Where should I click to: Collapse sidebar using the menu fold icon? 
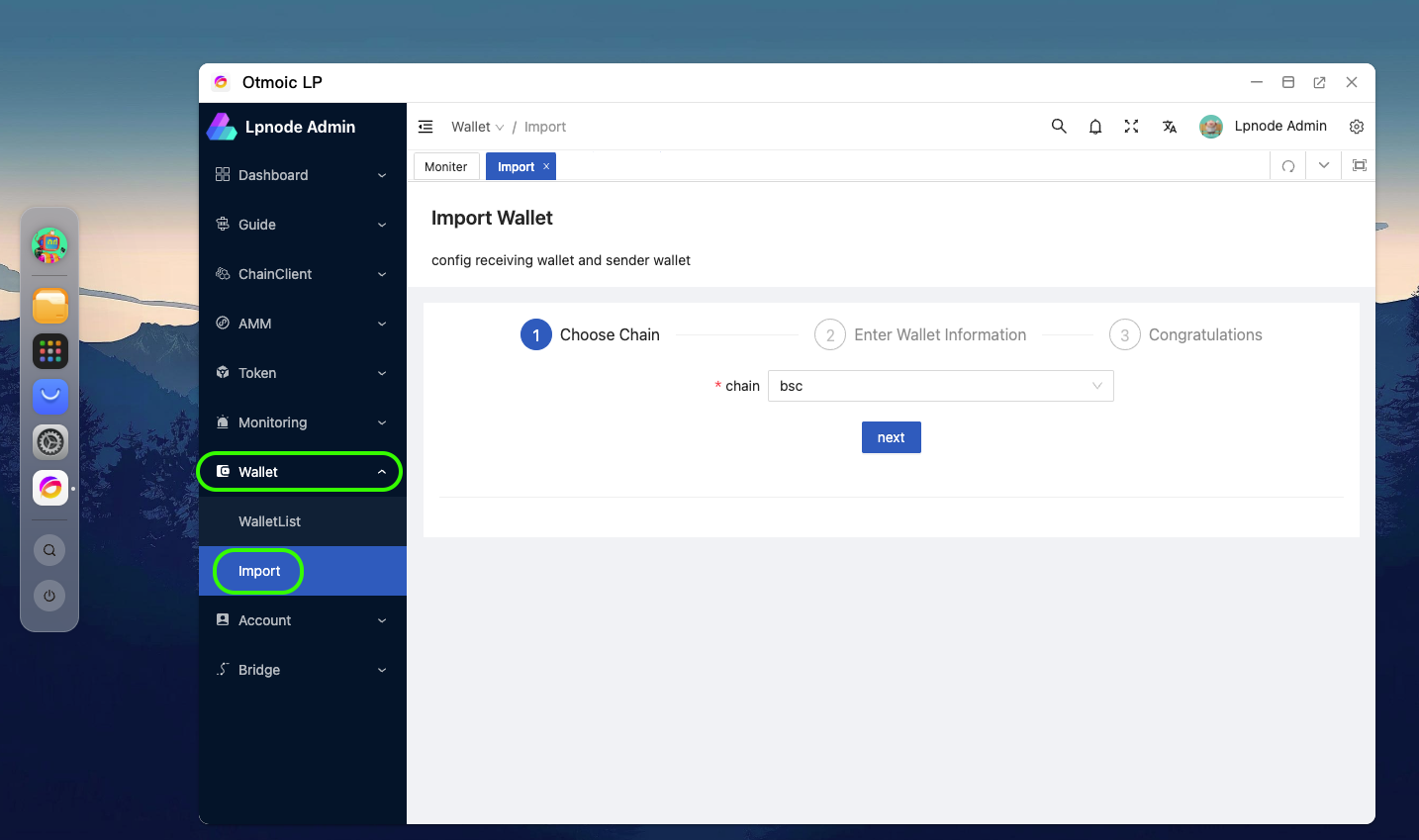click(x=426, y=127)
